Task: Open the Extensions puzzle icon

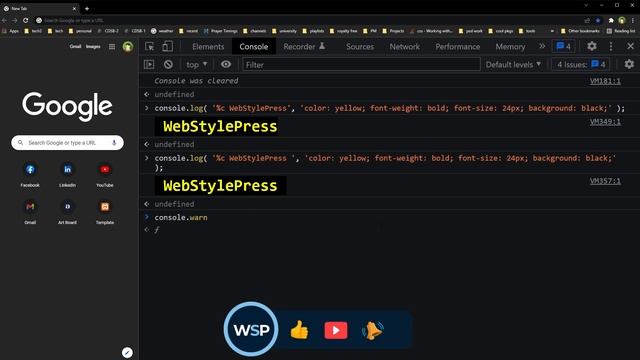Action: [611, 20]
